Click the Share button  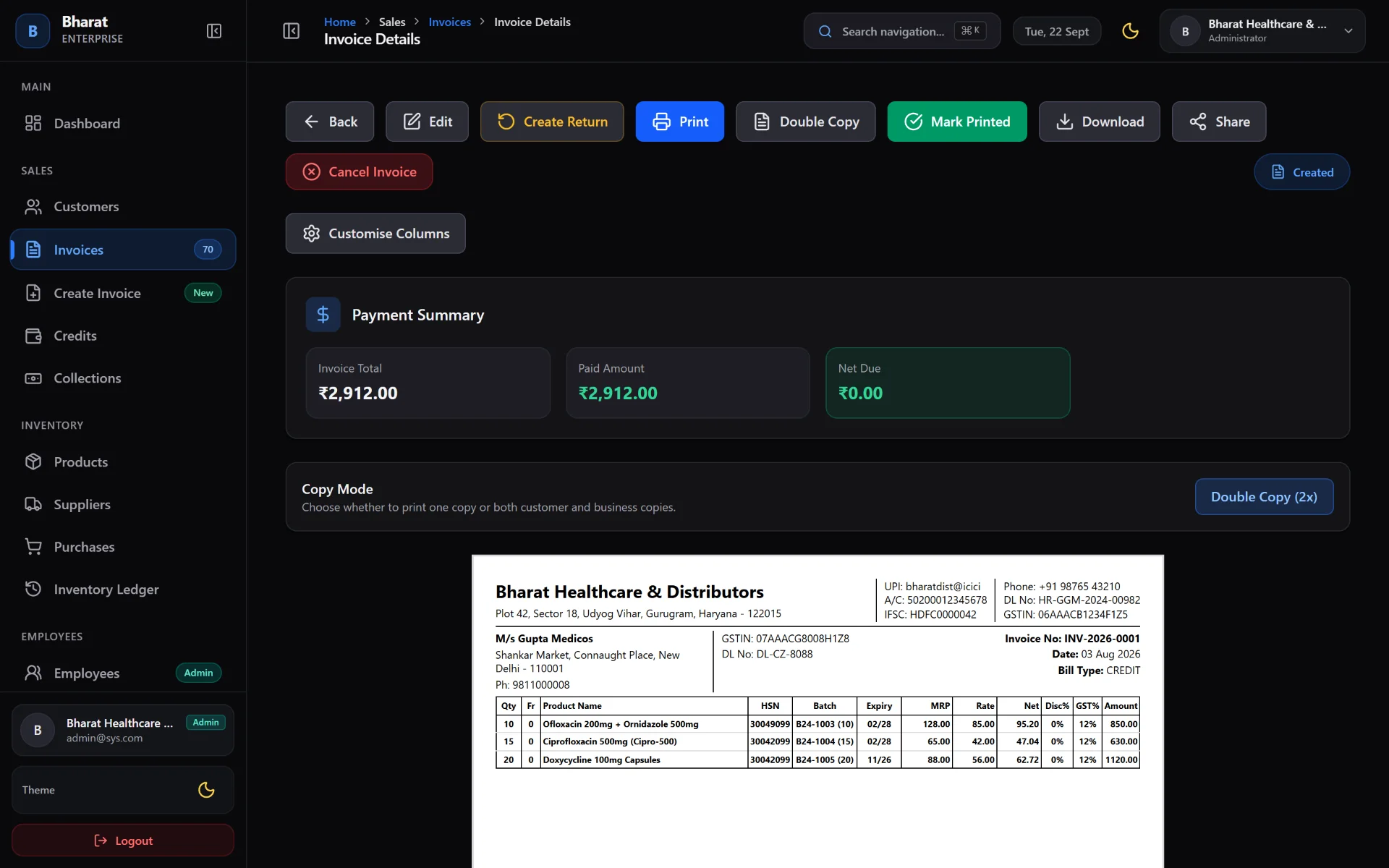(x=1219, y=122)
